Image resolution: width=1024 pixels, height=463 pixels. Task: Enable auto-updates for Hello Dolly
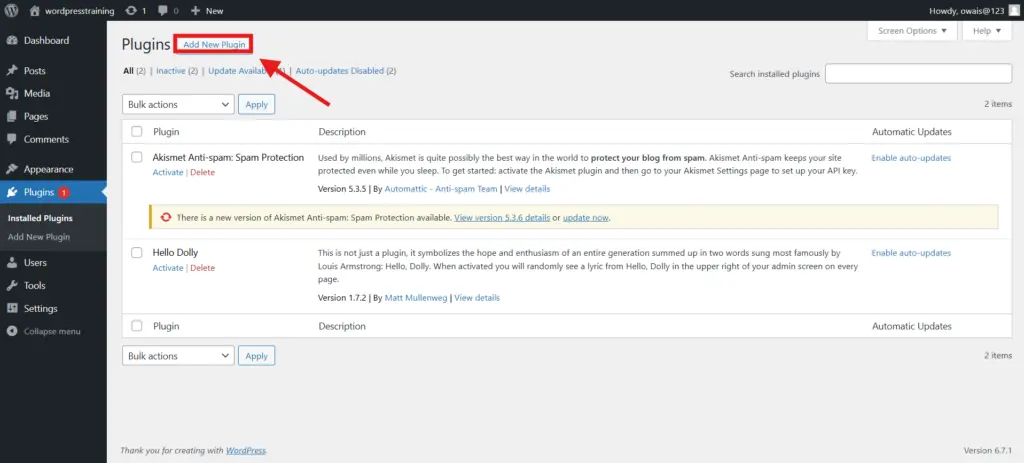pos(911,253)
